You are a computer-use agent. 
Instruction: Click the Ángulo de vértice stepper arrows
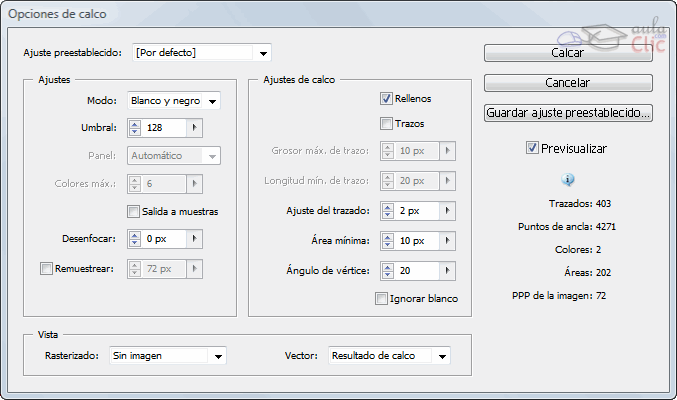(387, 270)
